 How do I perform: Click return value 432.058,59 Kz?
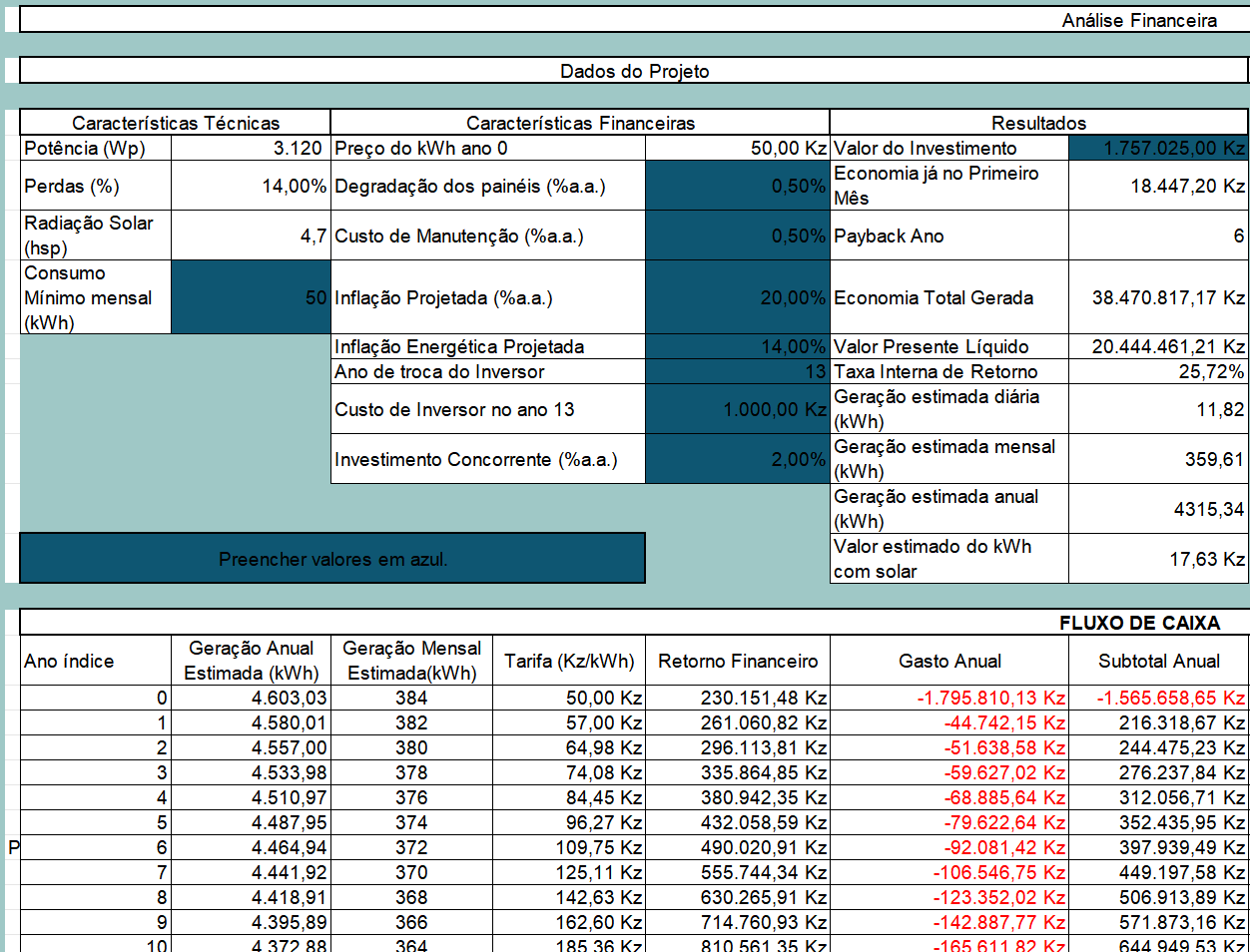point(738,822)
